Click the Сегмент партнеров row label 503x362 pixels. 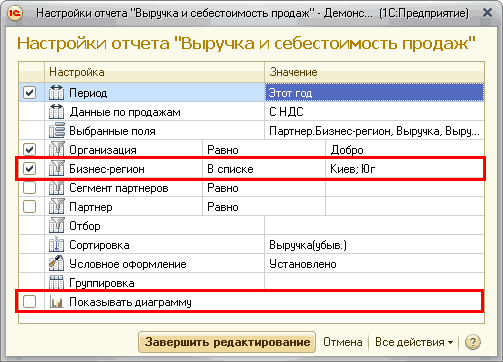119,188
